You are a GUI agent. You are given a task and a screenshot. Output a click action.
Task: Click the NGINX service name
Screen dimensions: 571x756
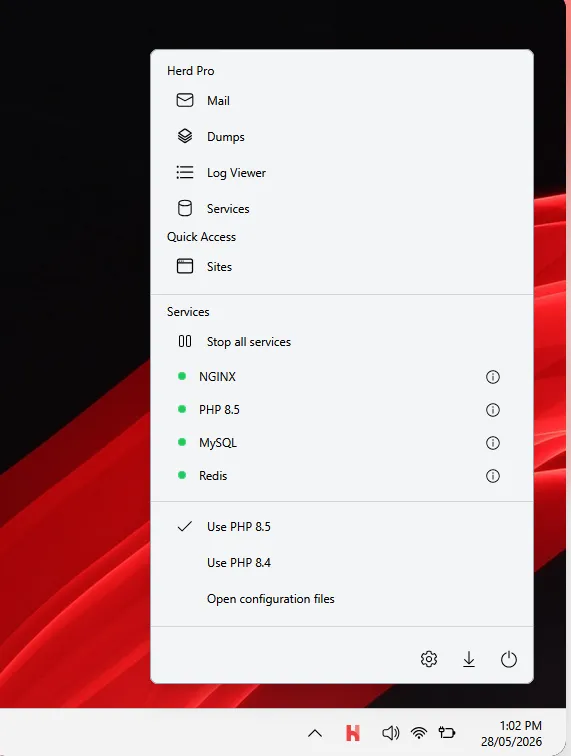pyautogui.click(x=218, y=377)
